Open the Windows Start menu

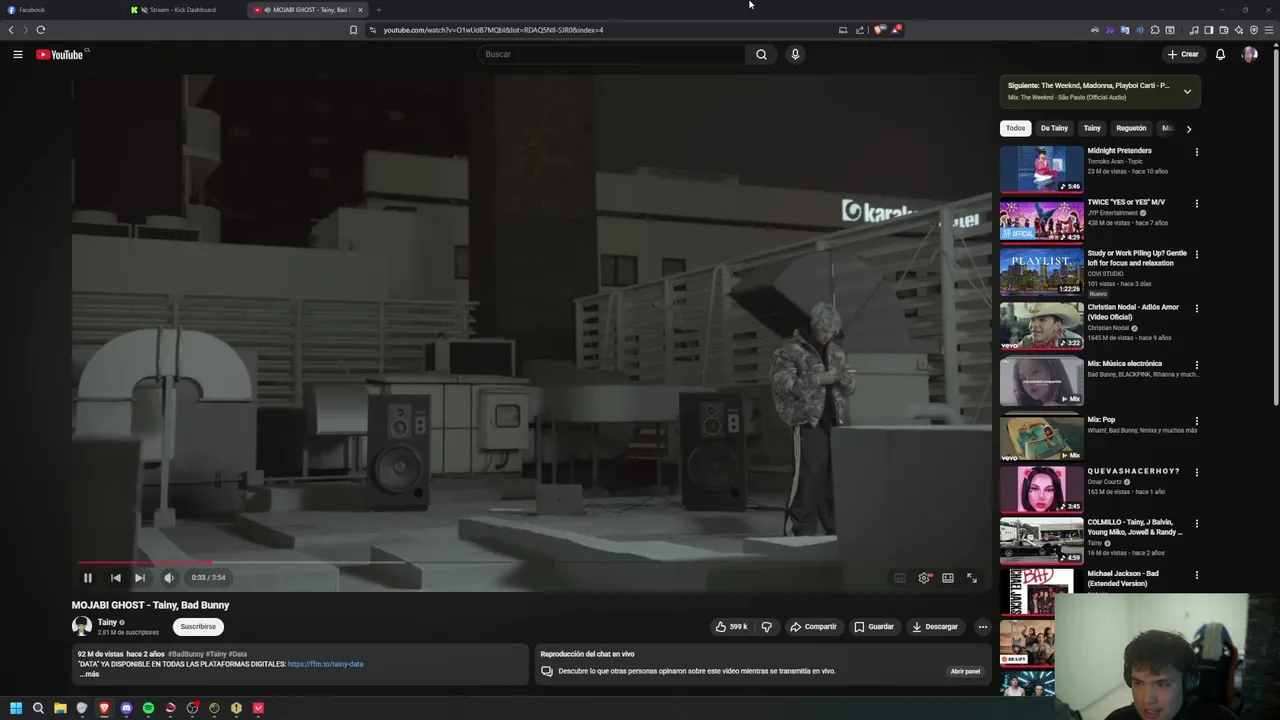click(16, 708)
